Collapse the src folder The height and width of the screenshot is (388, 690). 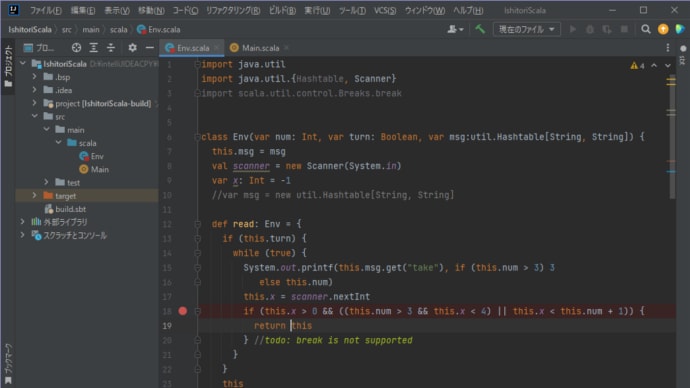click(35, 116)
